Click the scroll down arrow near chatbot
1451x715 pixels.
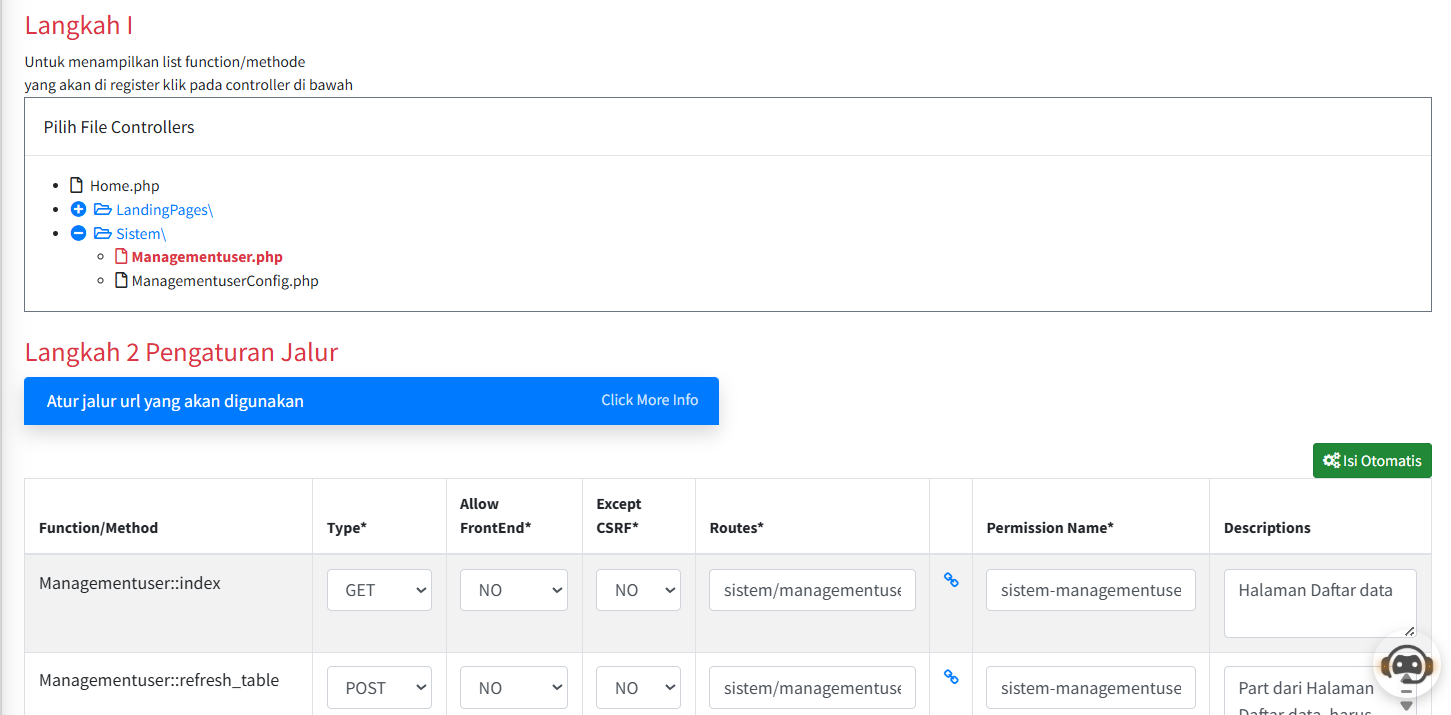click(1406, 705)
